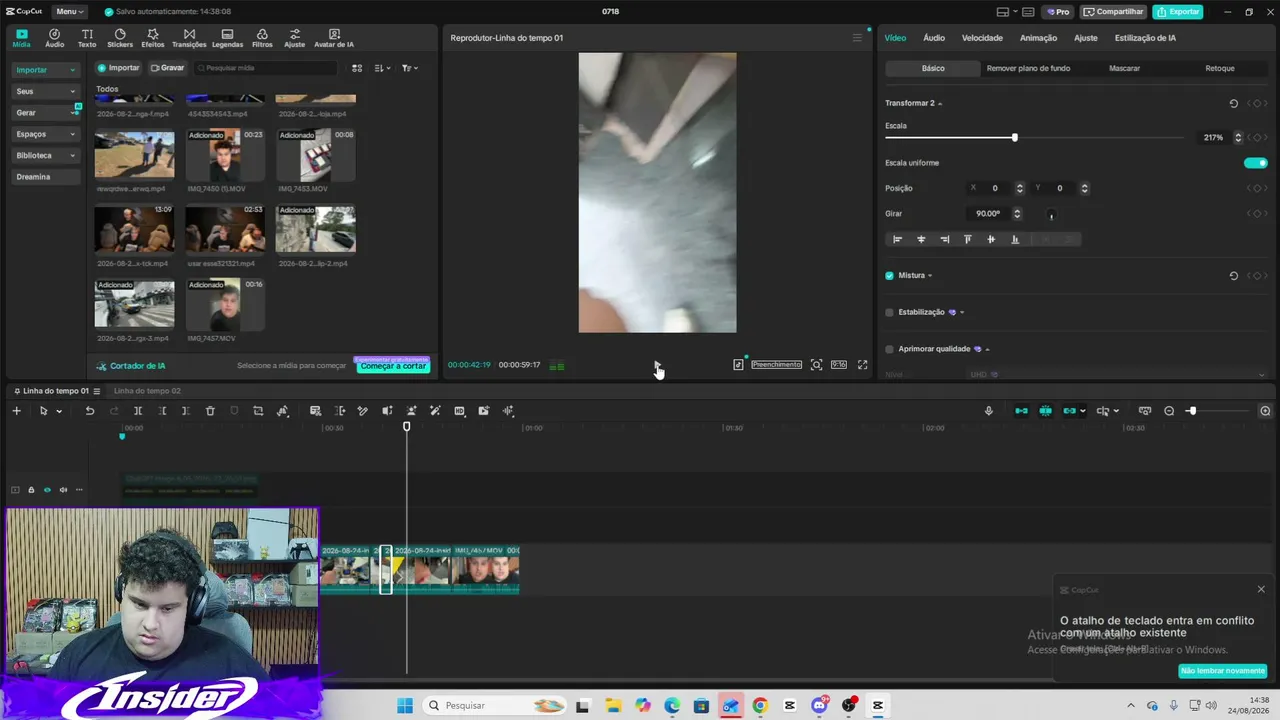This screenshot has width=1280, height=720.
Task: Open the Avatar de IA panel
Action: click(334, 38)
